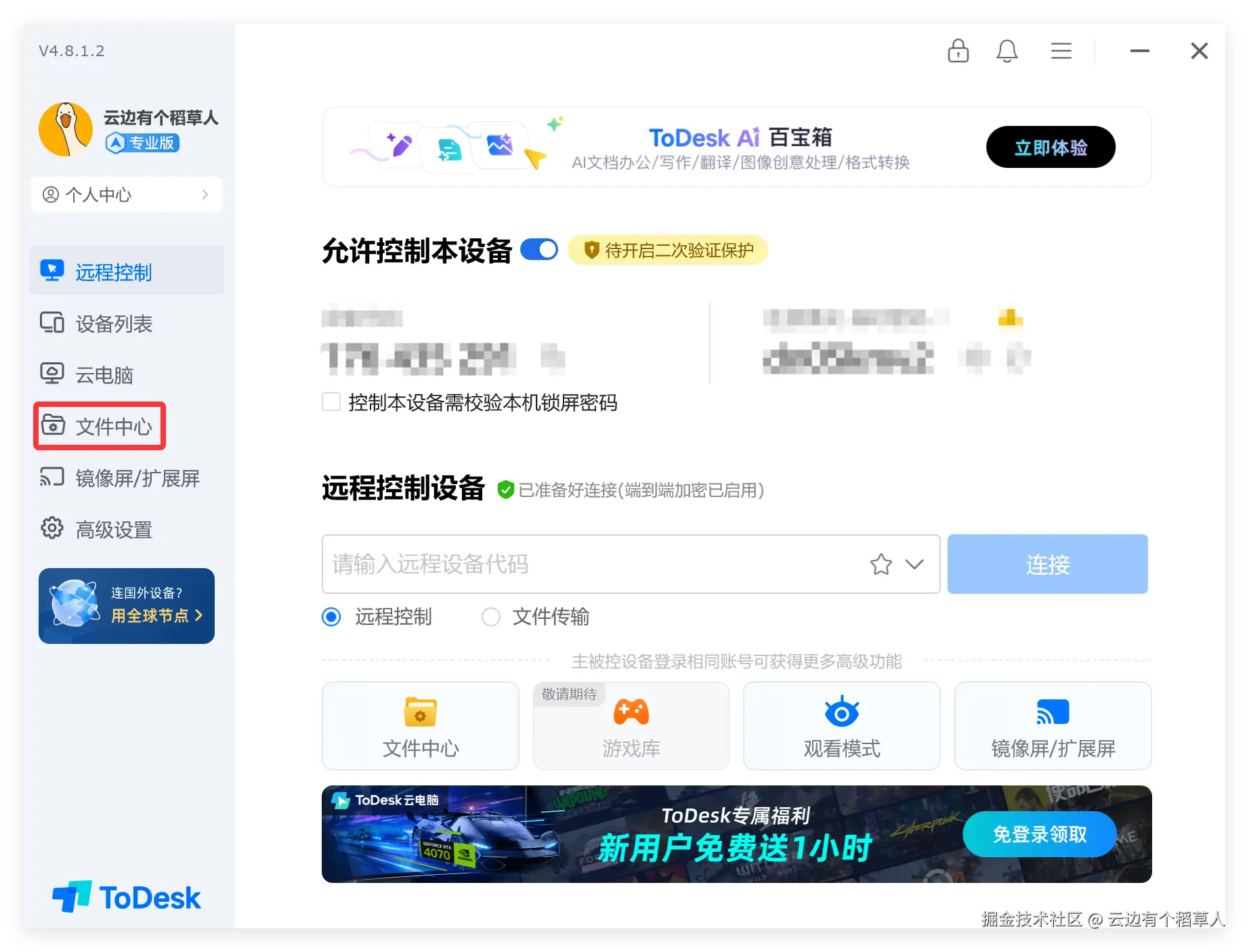
Task: Click the 用全球节点 promo banner
Action: click(127, 606)
